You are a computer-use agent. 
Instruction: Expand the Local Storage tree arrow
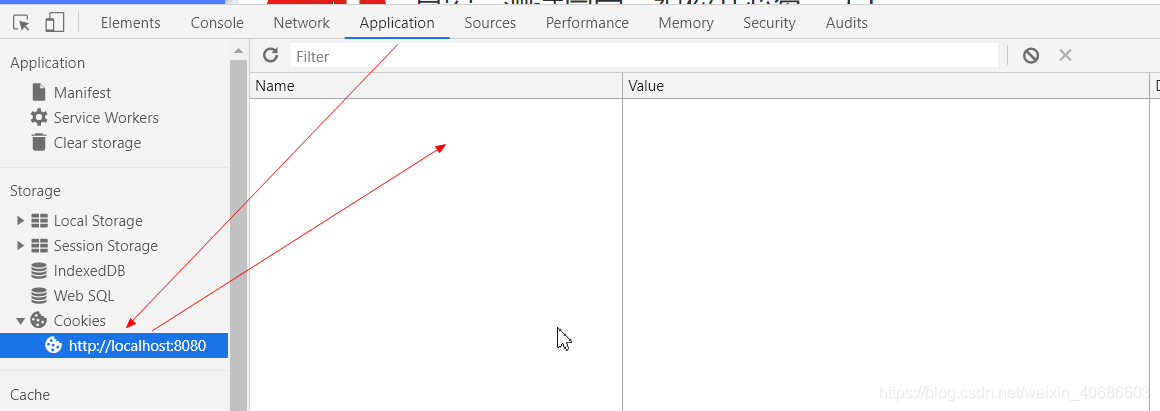(21, 220)
